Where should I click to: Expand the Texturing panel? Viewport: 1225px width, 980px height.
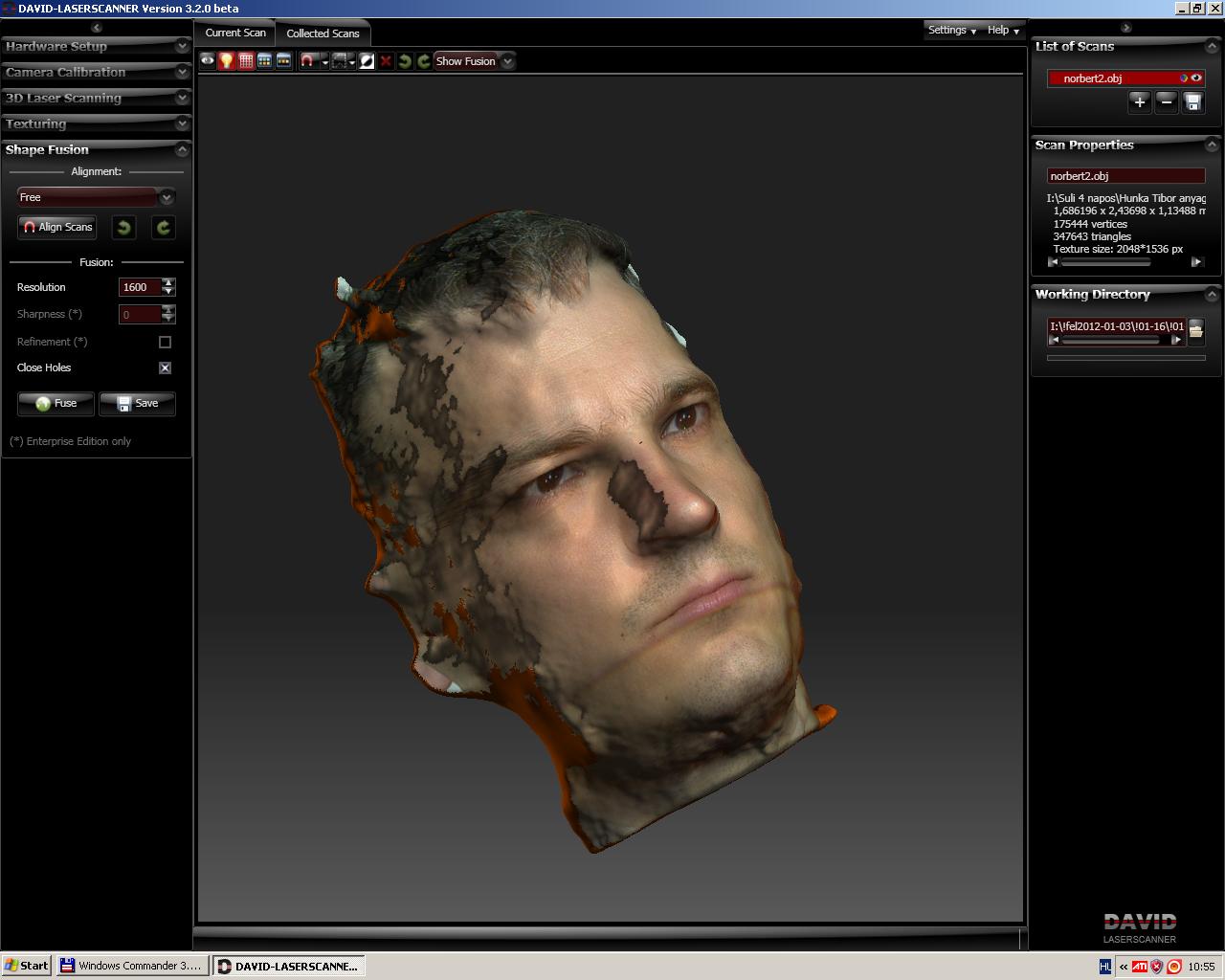click(96, 124)
